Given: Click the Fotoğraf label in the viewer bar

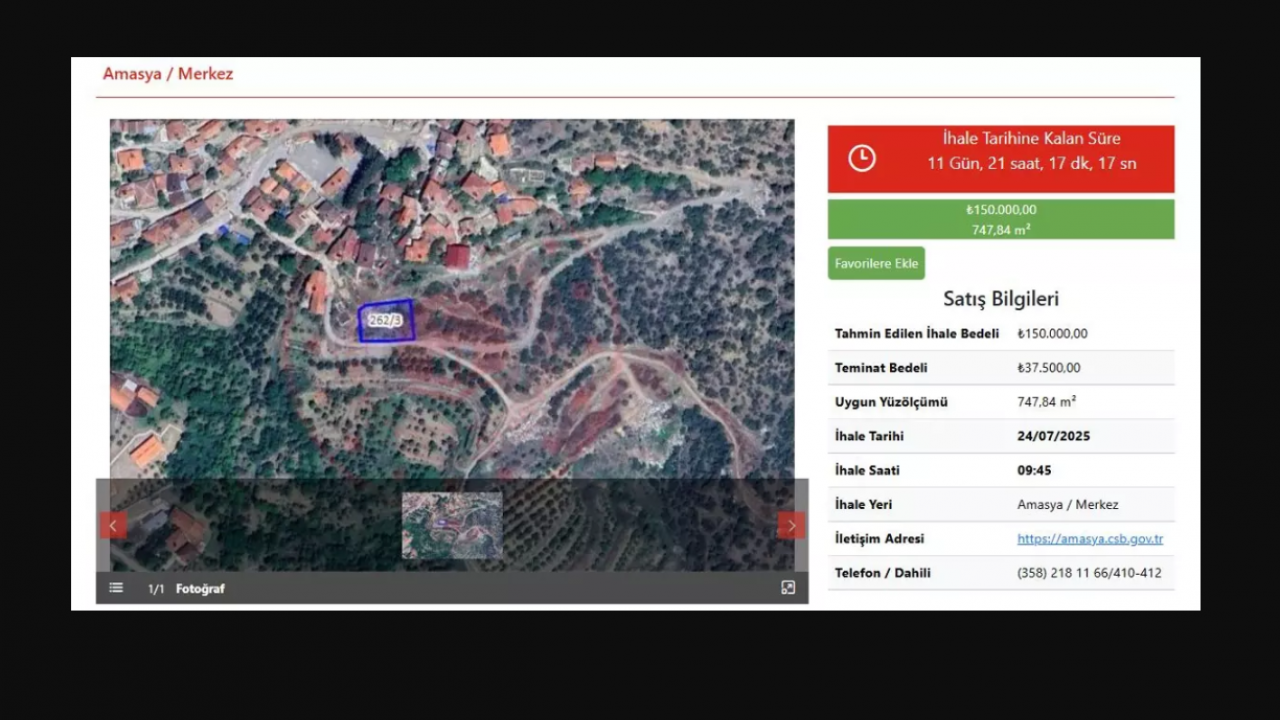Looking at the screenshot, I should pyautogui.click(x=200, y=588).
